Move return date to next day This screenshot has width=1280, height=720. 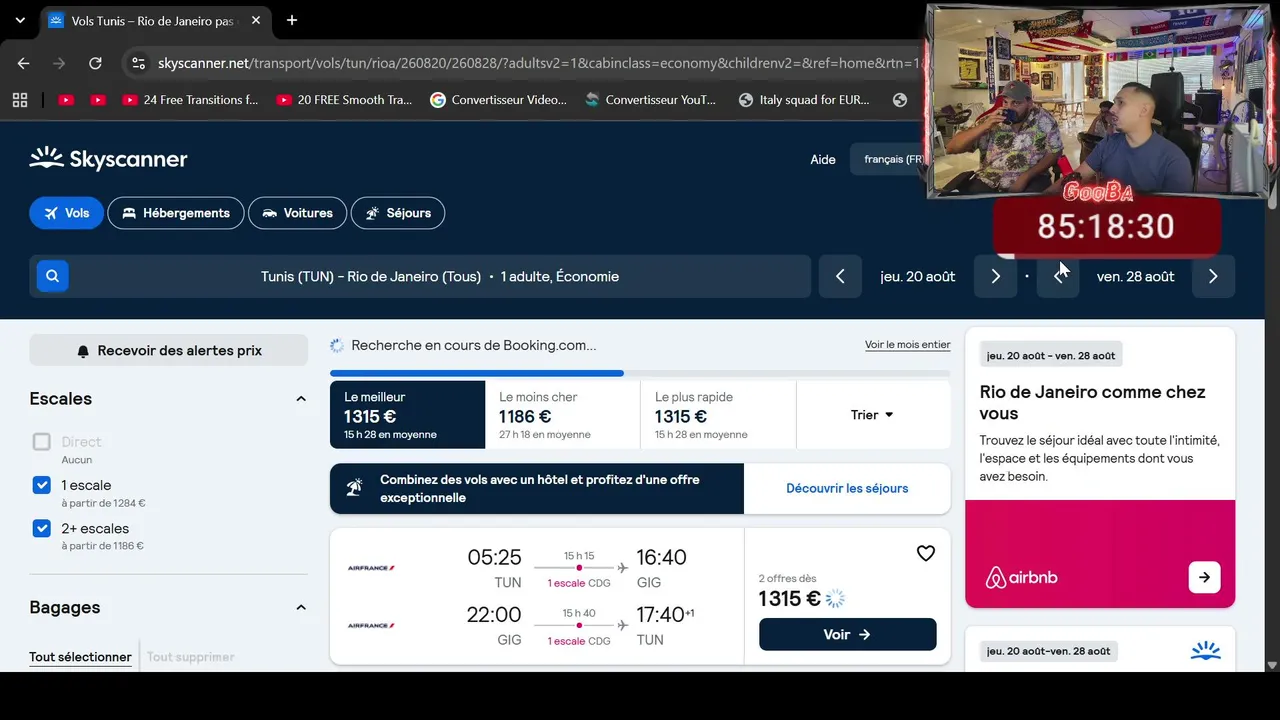(x=1213, y=276)
